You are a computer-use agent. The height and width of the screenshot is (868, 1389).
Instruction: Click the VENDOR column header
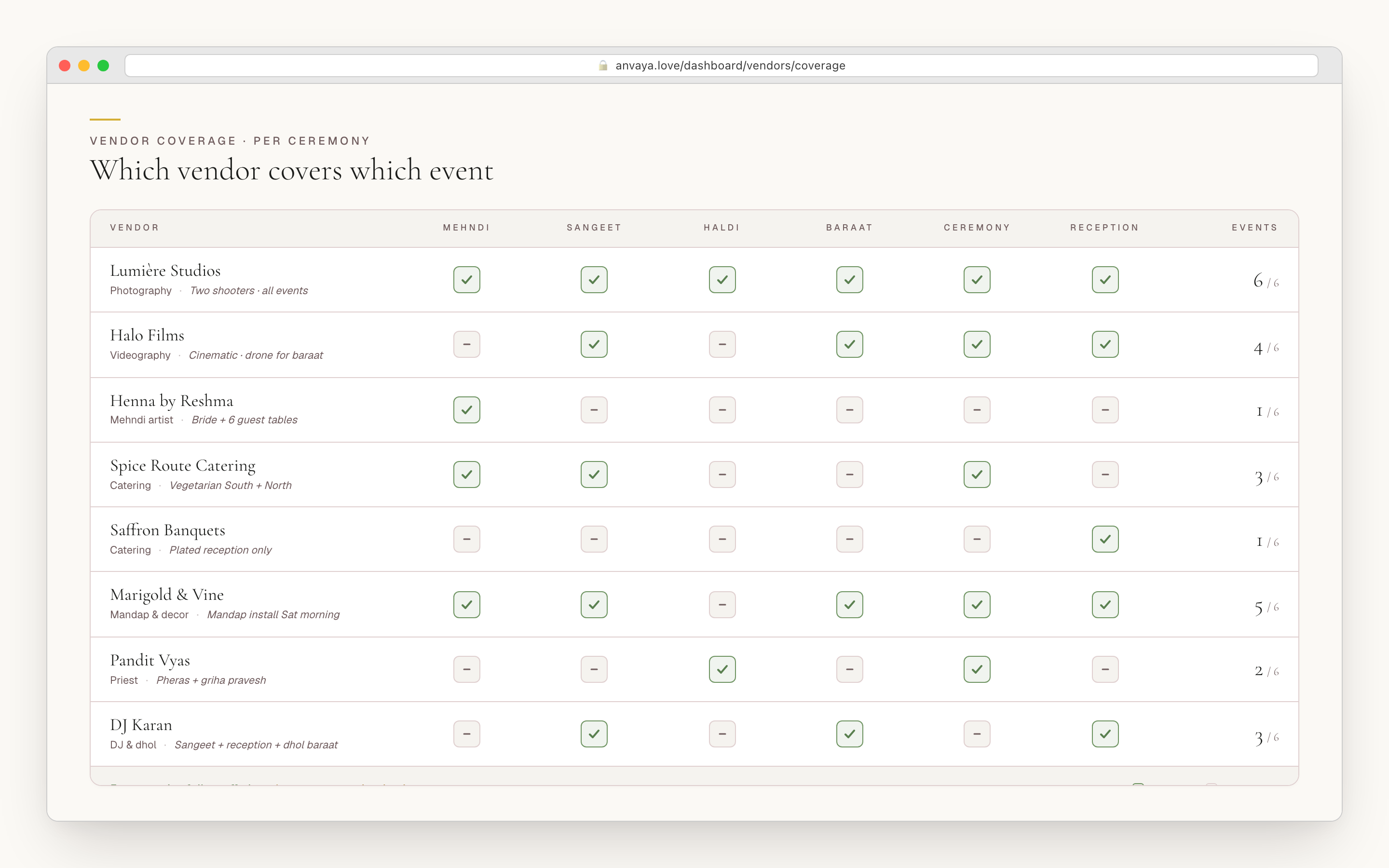coord(134,228)
